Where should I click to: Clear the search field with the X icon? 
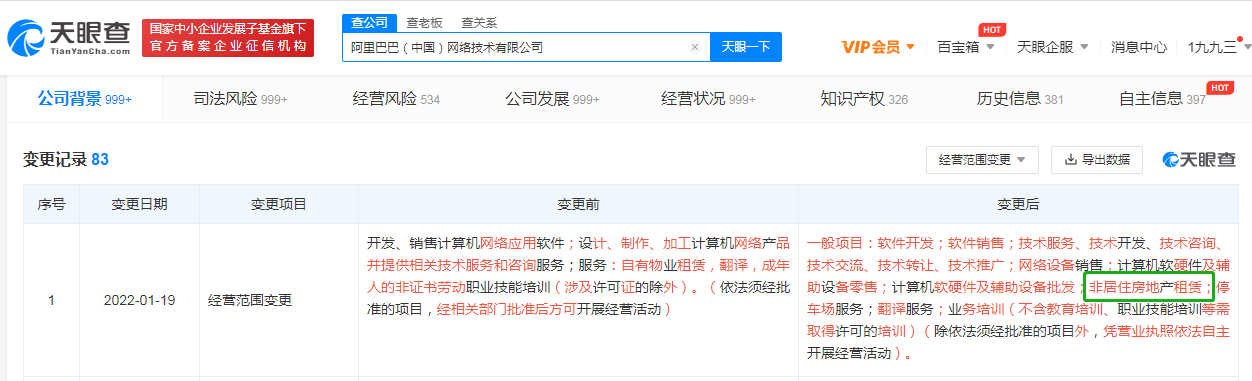point(695,47)
